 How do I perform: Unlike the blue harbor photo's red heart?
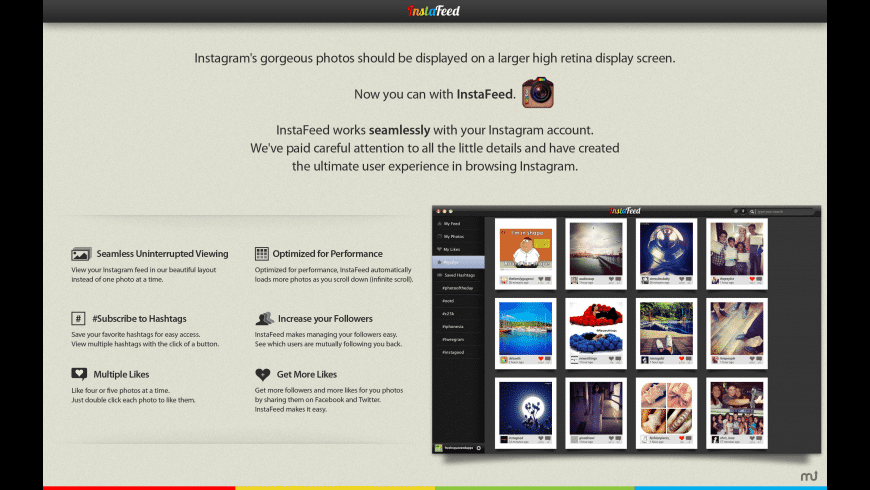pos(540,359)
